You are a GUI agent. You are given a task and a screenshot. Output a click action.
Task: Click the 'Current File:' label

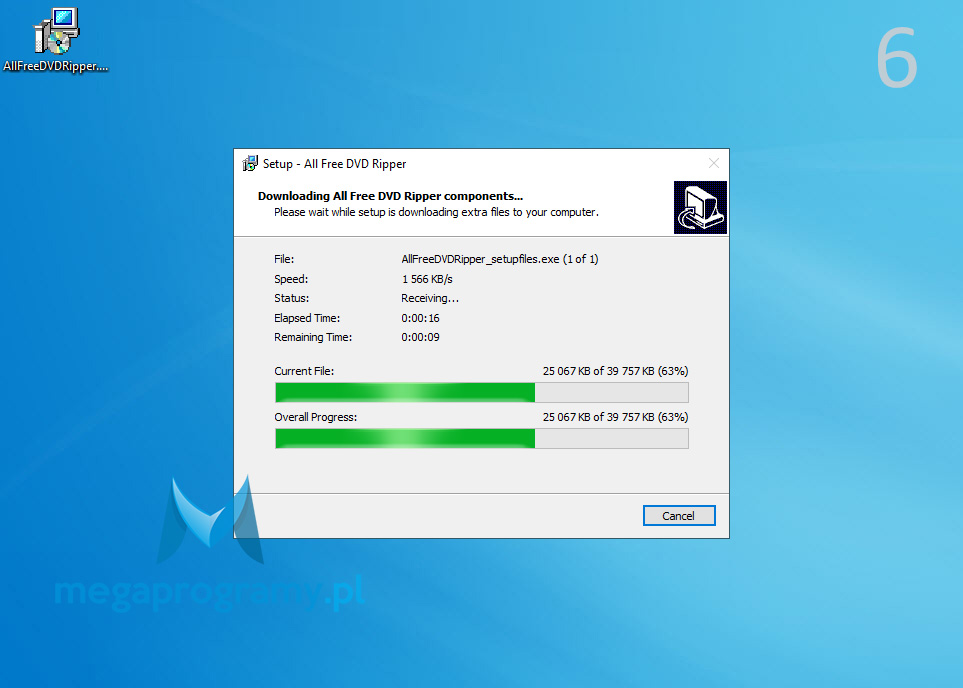(304, 371)
